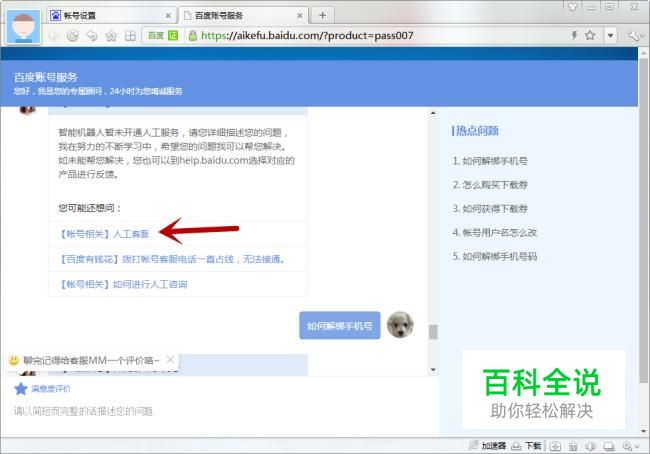Screen dimensions: 650x454
Task: Select hot question 3. 如何获得下载券
Action: pyautogui.click(x=490, y=209)
